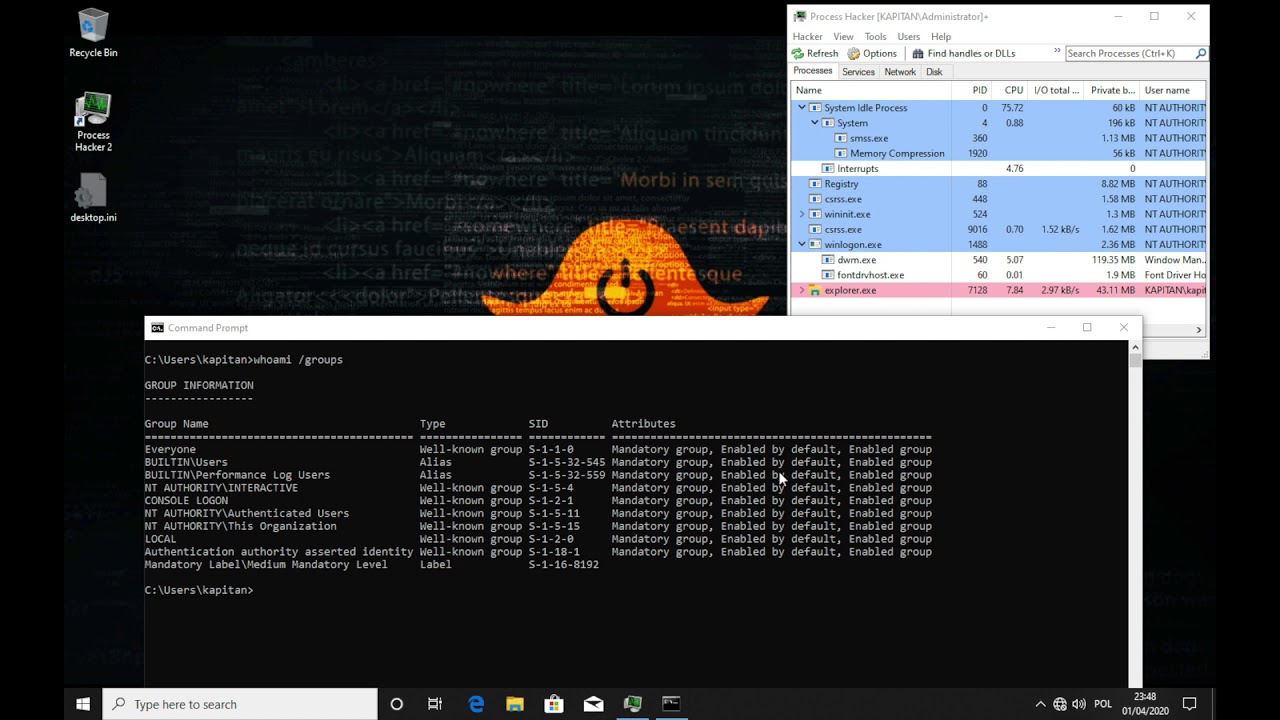The height and width of the screenshot is (720, 1280).
Task: Open the Help menu in Process Hacker
Action: tap(941, 36)
